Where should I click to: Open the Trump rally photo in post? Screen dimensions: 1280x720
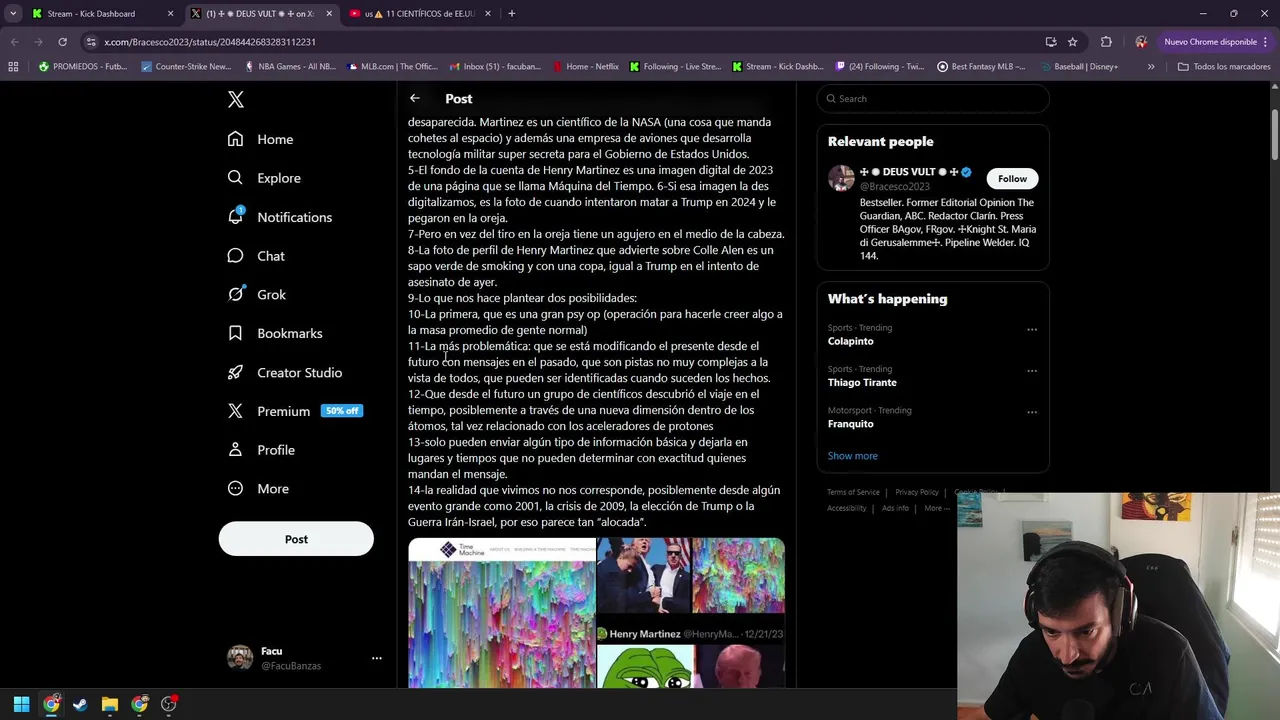click(x=643, y=575)
